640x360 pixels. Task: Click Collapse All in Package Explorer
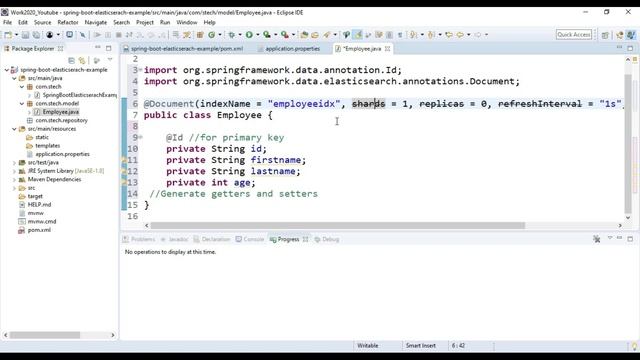(x=71, y=60)
